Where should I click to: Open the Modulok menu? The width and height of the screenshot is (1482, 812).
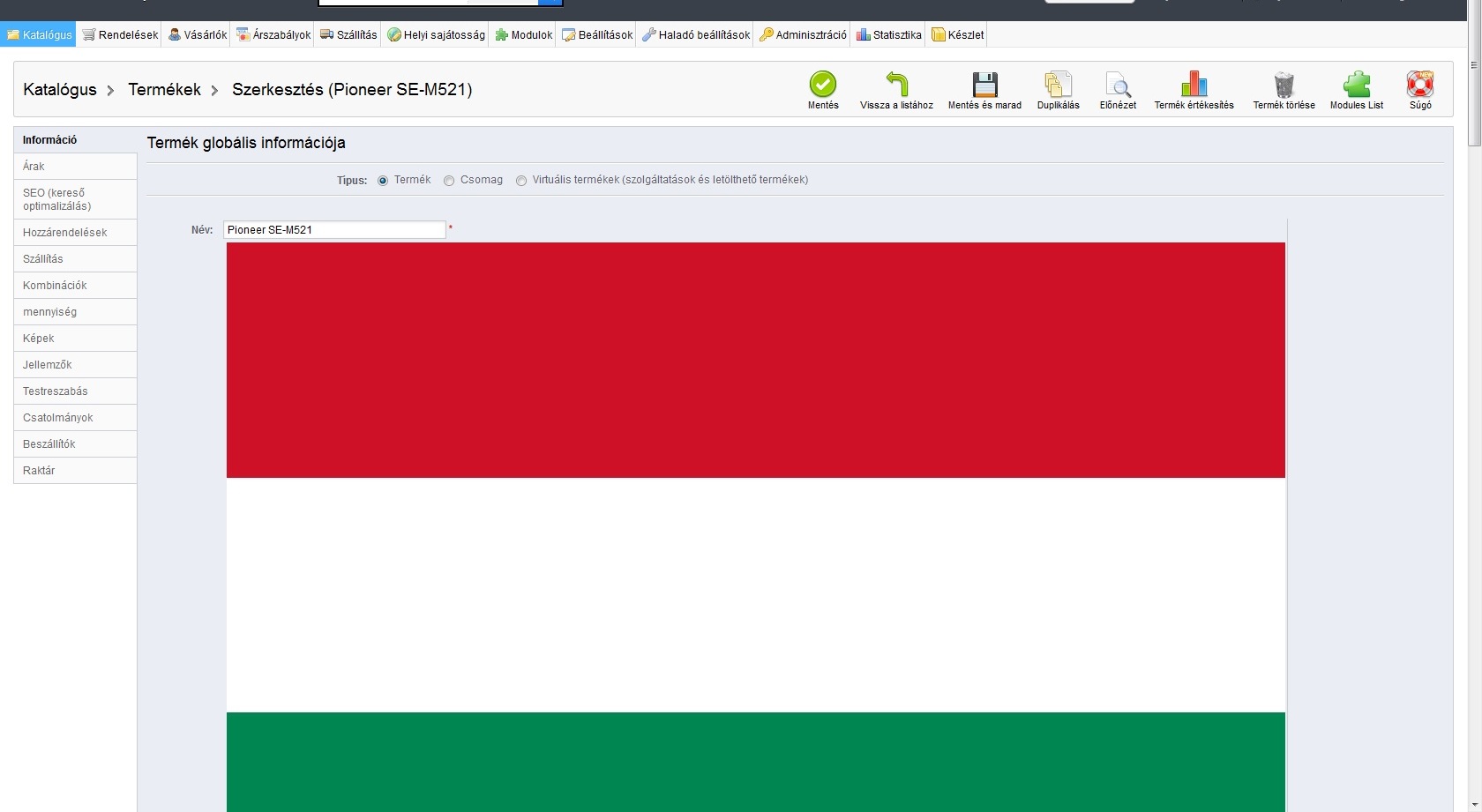pyautogui.click(x=524, y=35)
